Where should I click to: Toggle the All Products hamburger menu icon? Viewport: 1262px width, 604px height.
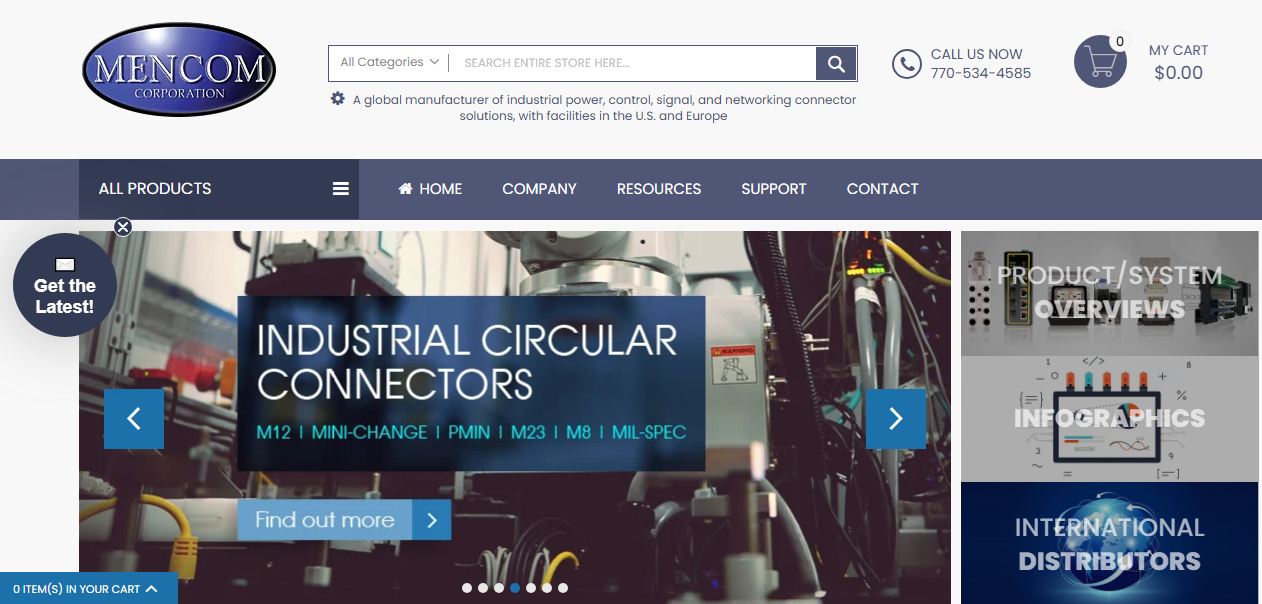(x=341, y=189)
